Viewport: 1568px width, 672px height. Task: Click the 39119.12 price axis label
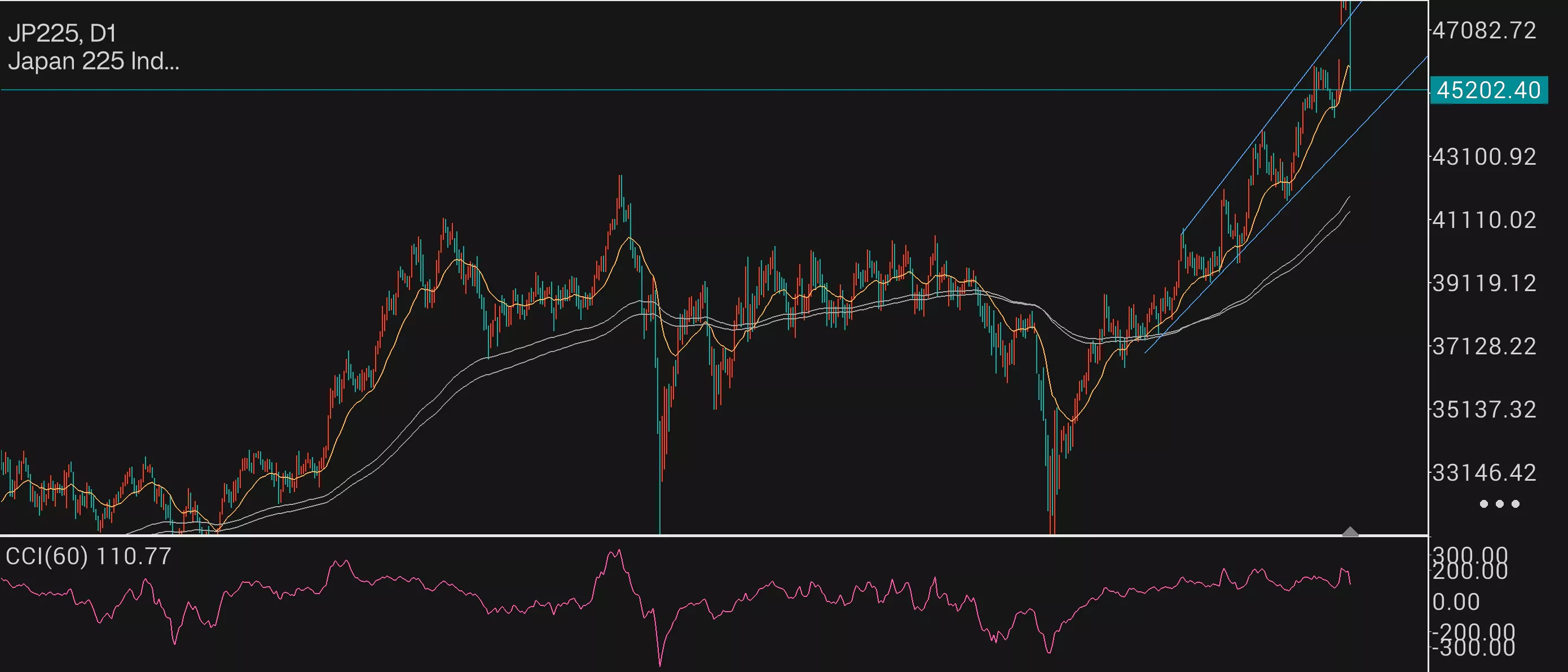tap(1484, 283)
